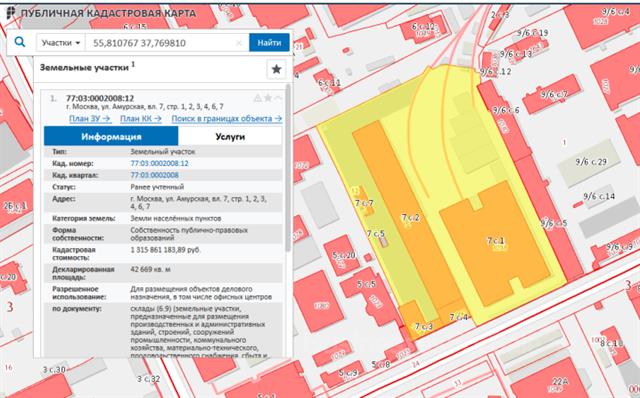640x398 pixels.
Task: Click building 3 с.30 label on the map
Action: pos(54,370)
